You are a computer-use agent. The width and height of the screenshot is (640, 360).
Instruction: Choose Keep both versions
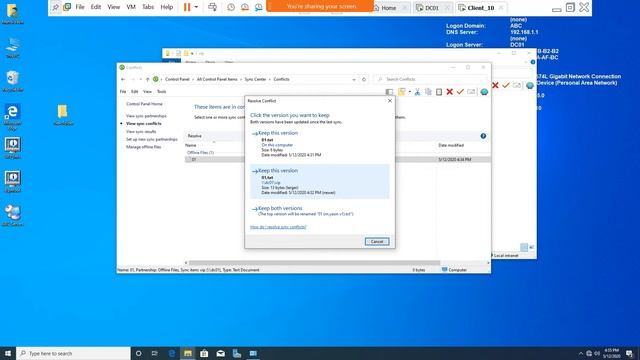click(320, 211)
